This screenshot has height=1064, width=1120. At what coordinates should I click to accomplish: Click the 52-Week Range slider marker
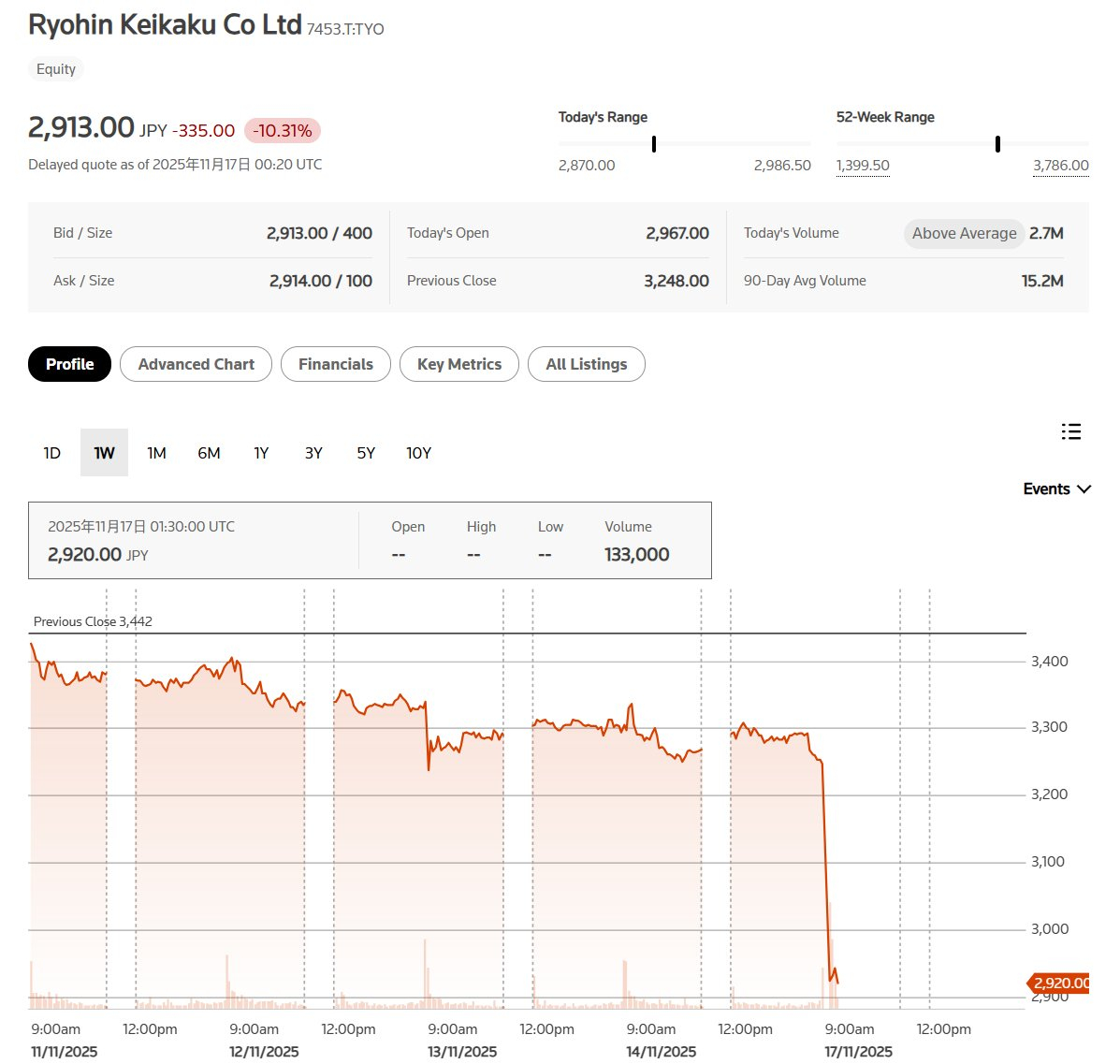[x=997, y=144]
